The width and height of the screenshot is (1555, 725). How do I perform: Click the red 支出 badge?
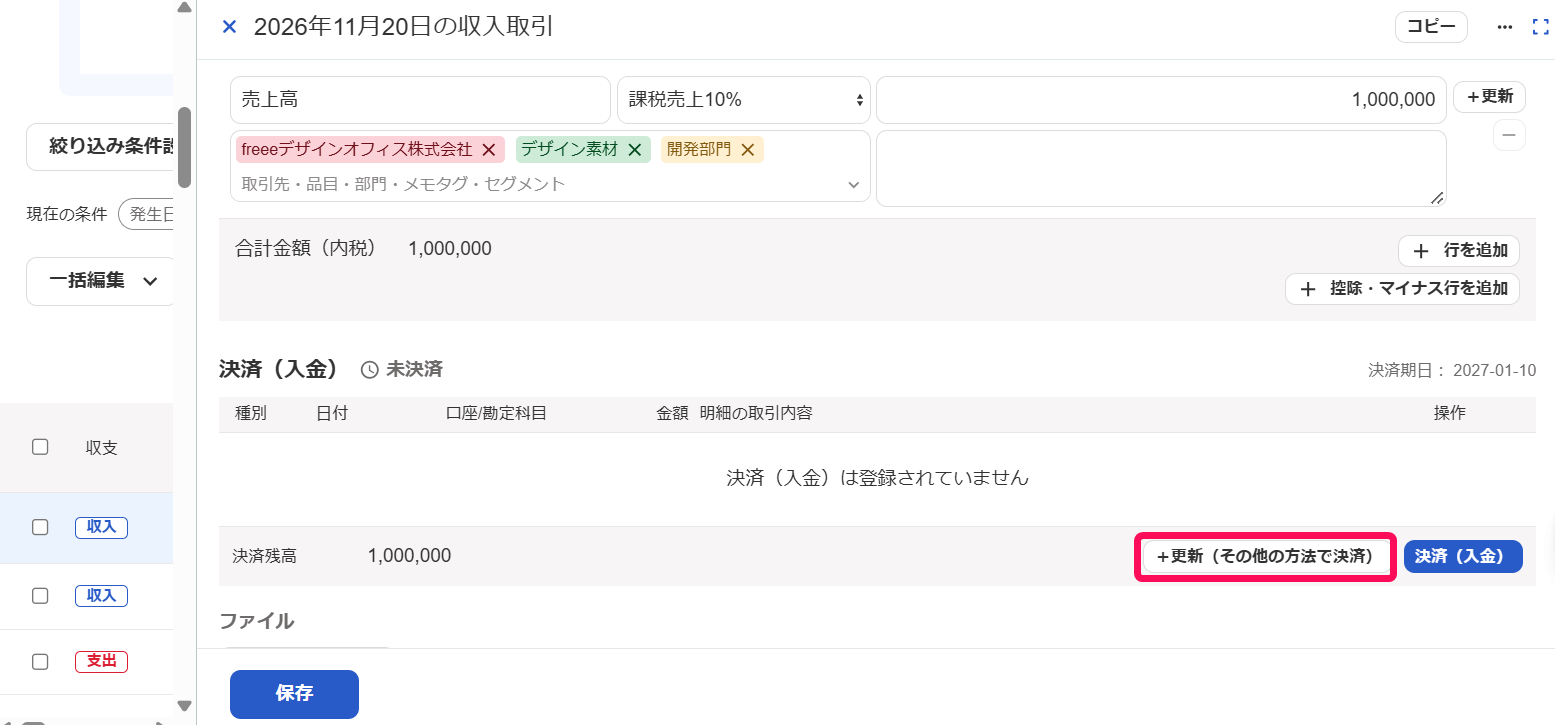pyautogui.click(x=101, y=661)
